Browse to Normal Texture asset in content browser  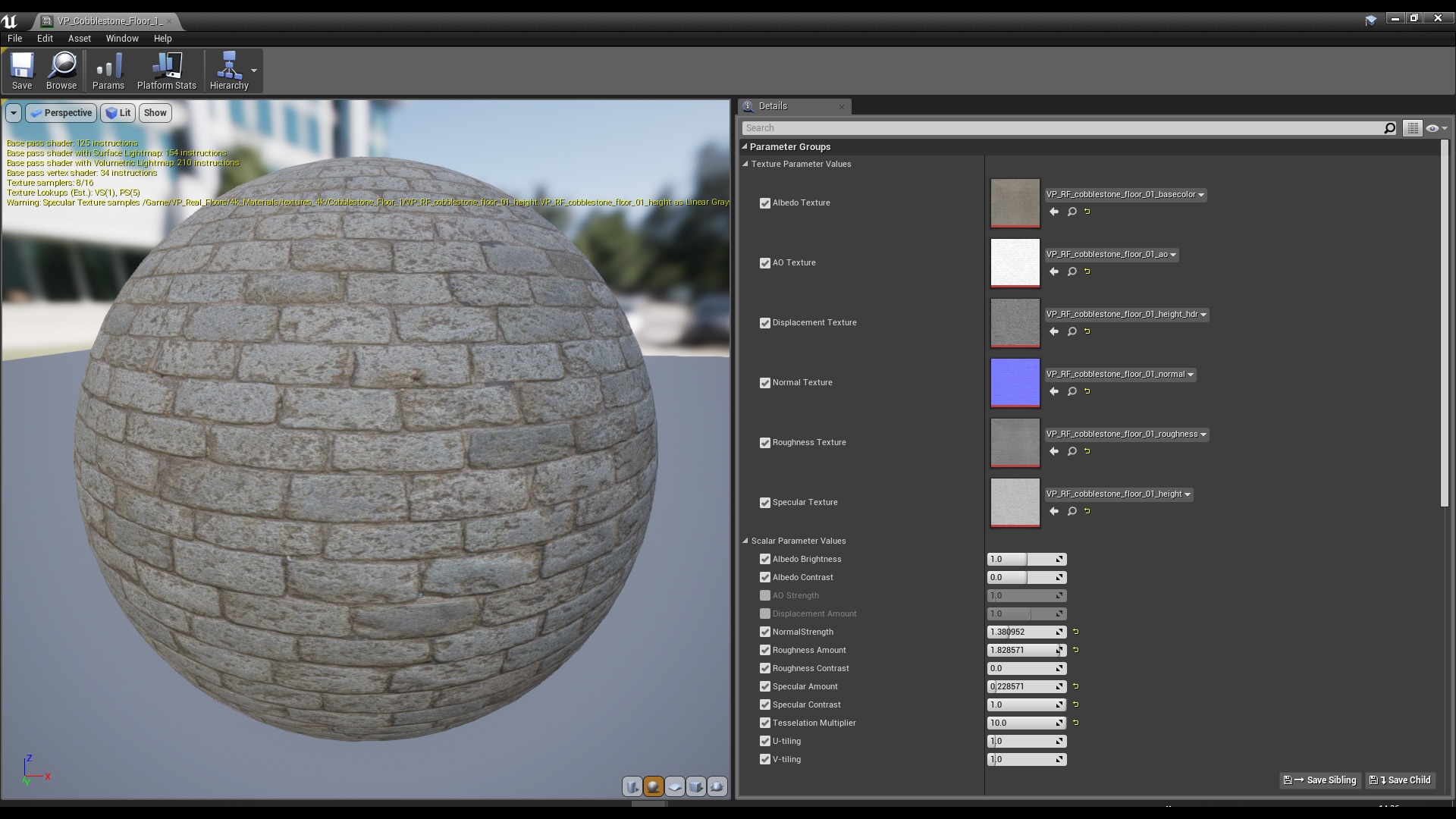1072,391
